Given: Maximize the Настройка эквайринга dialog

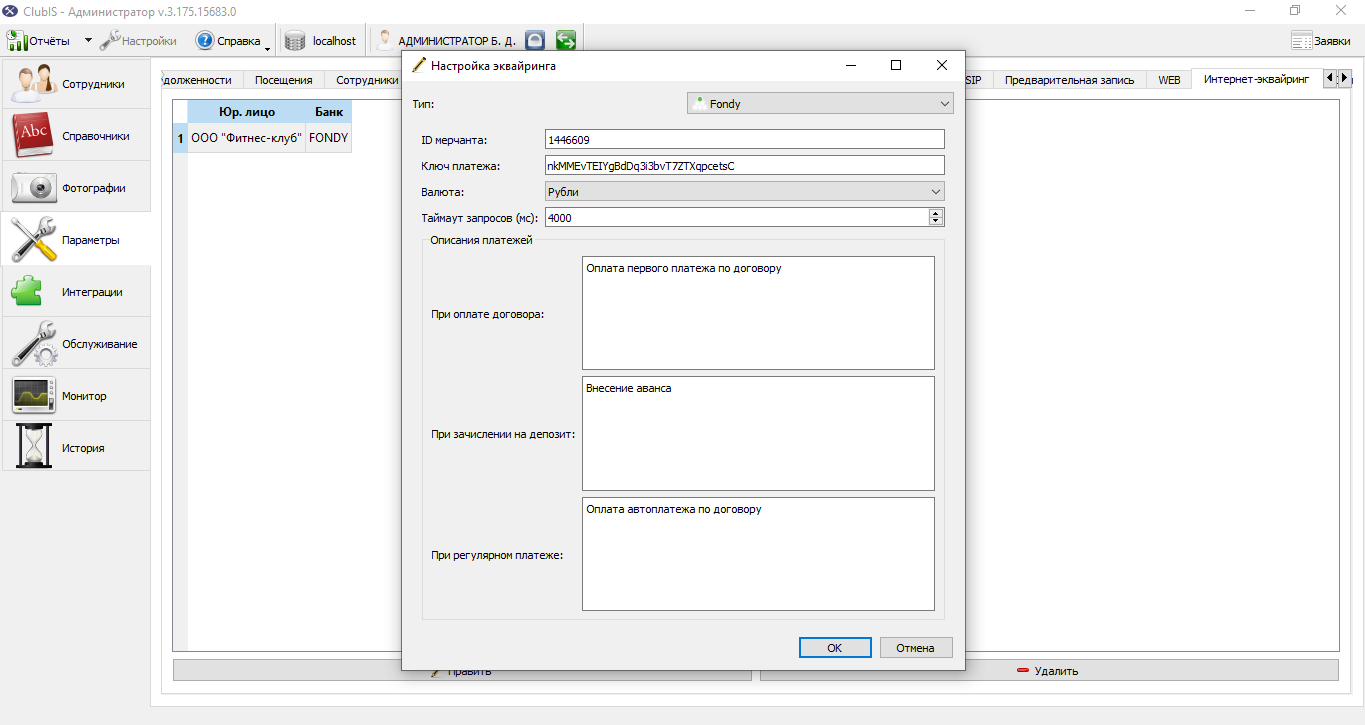Looking at the screenshot, I should tap(896, 66).
